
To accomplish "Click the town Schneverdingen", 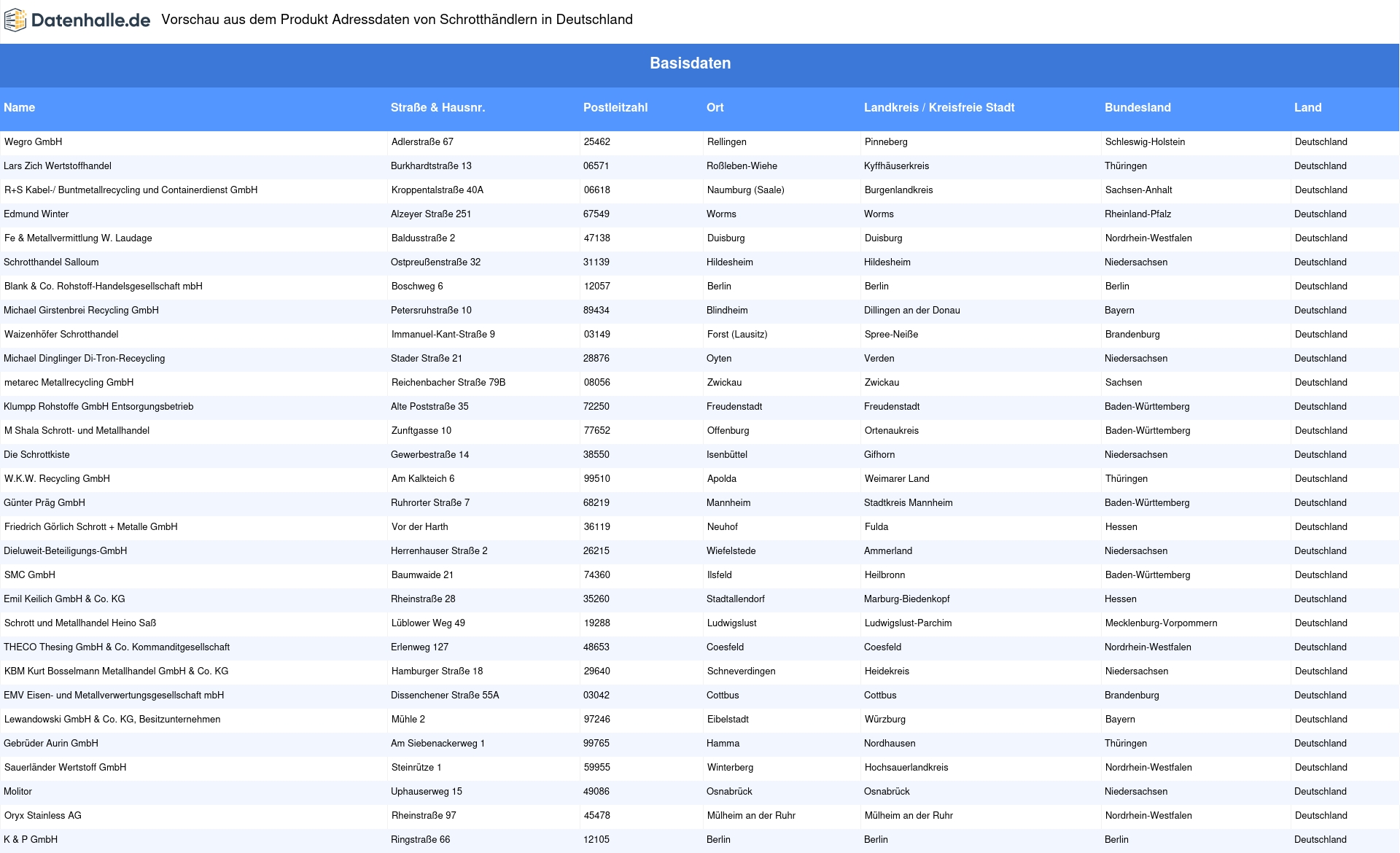I will coord(742,671).
